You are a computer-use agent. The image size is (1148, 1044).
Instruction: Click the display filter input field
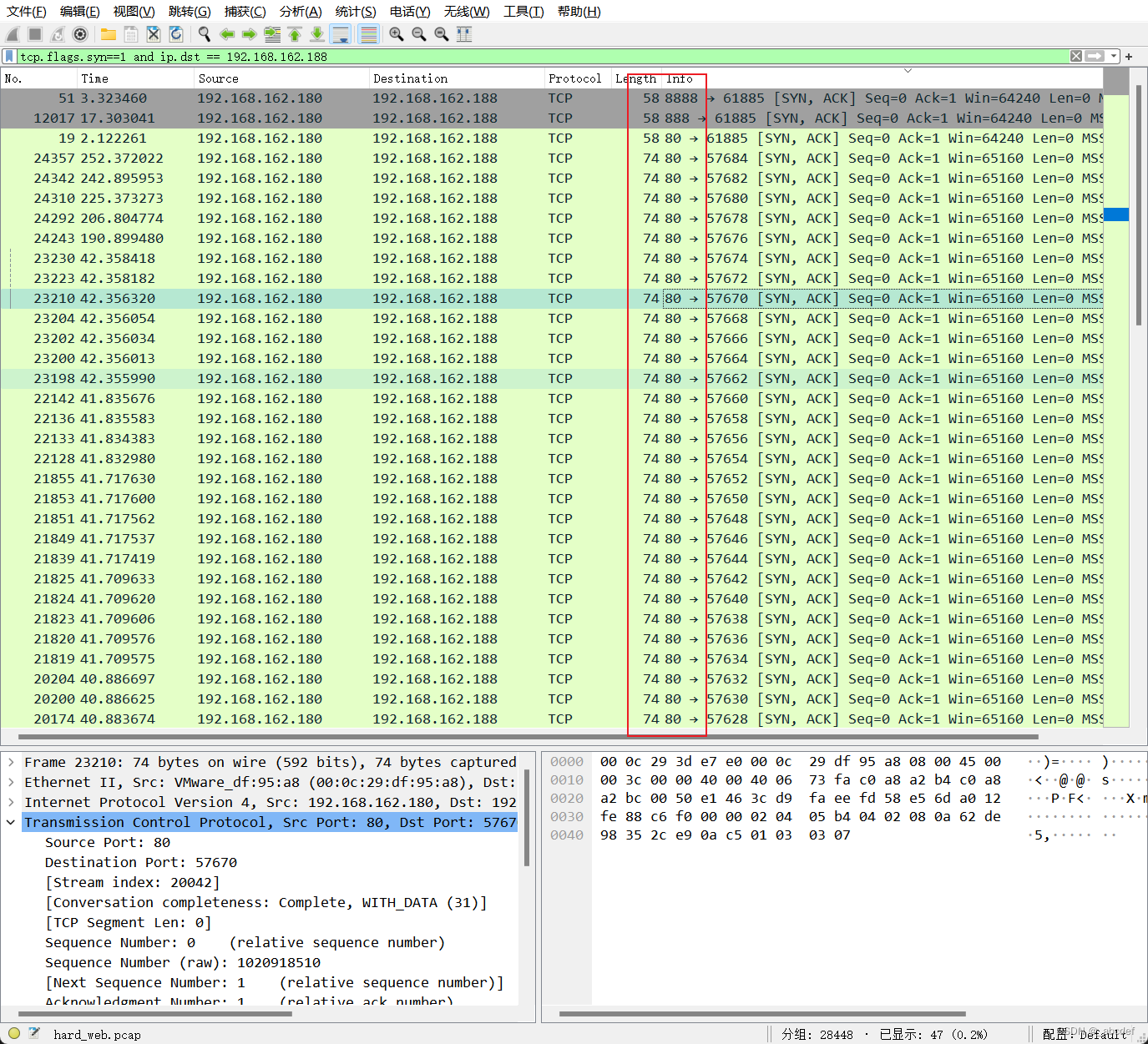[x=543, y=57]
